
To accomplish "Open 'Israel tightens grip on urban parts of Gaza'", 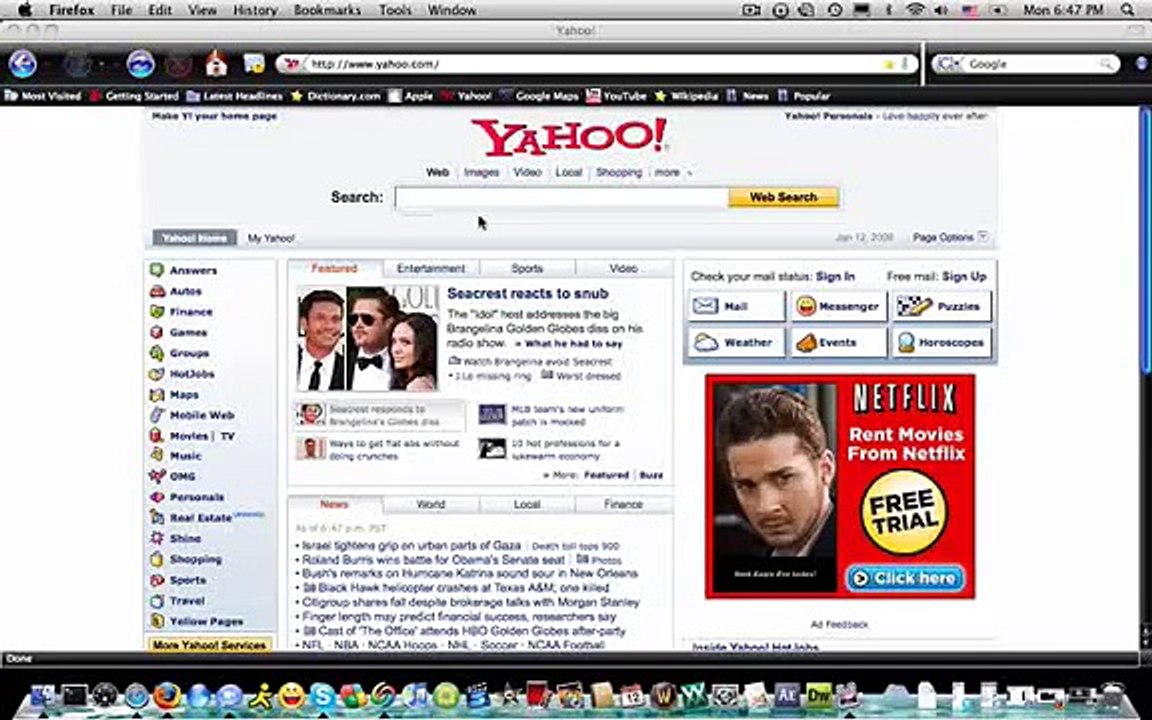I will point(411,545).
